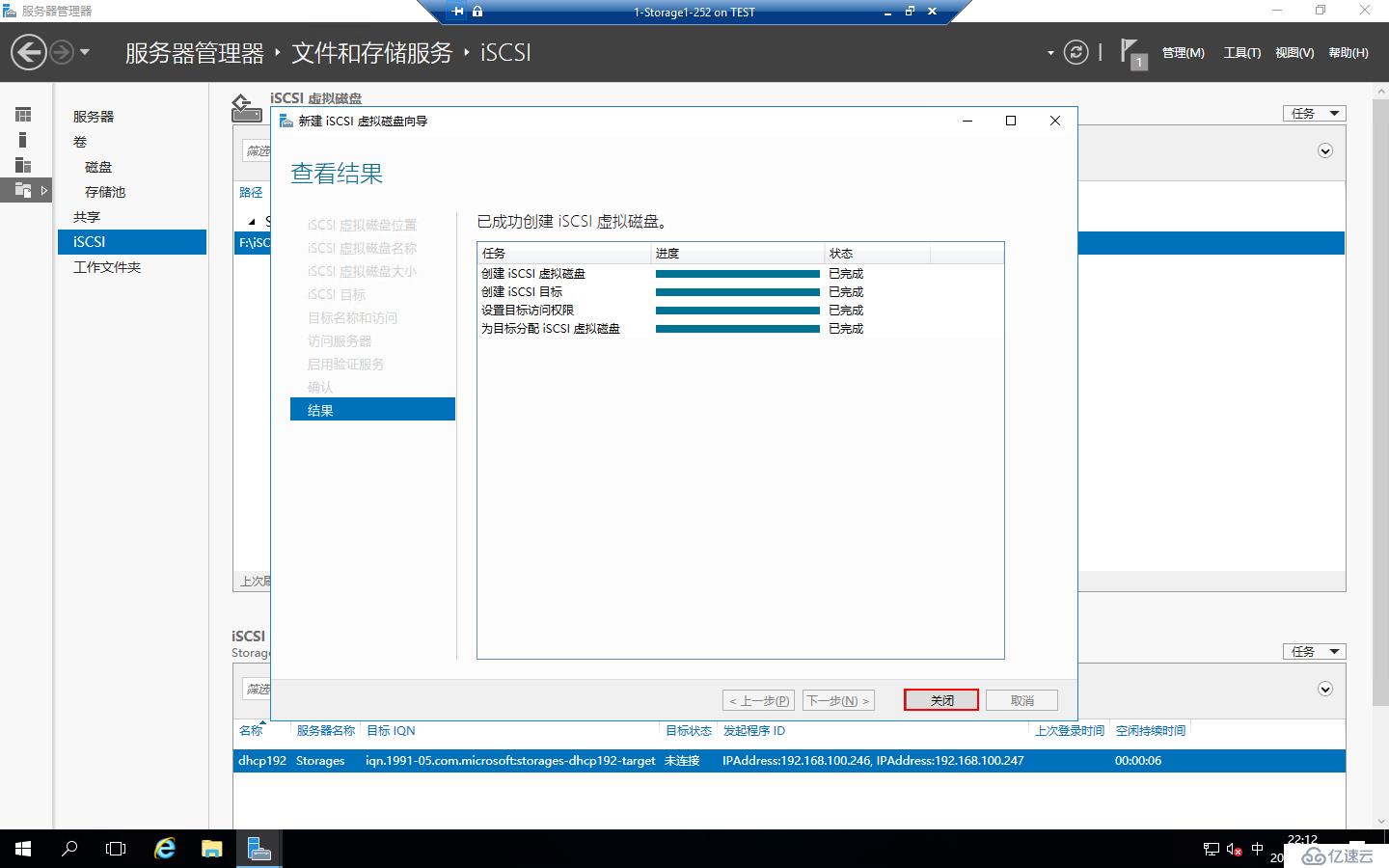The image size is (1389, 868).
Task: Select the 结果 step in wizard
Action: [x=372, y=410]
